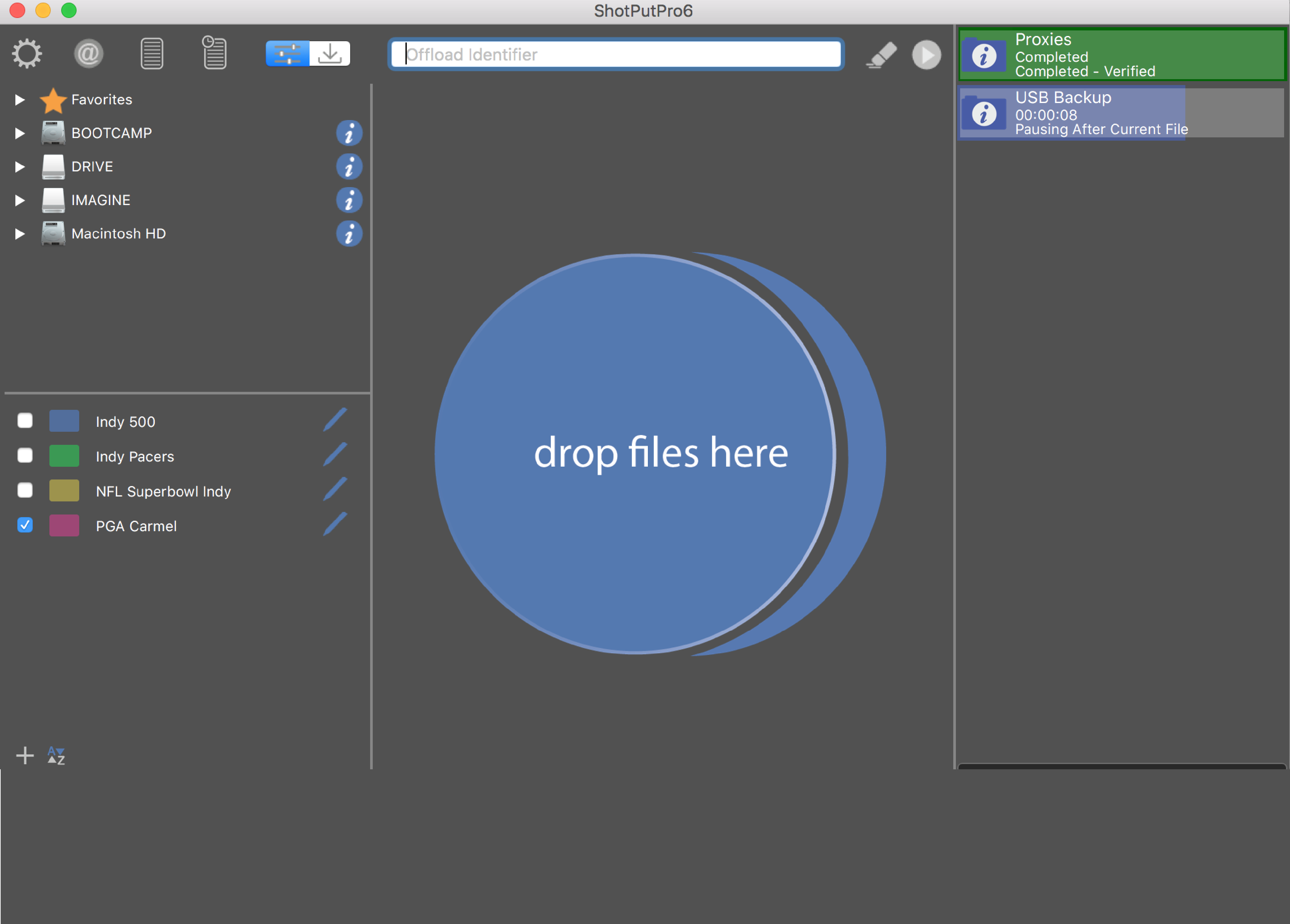
Task: Expand the IMAGINE volume contents
Action: (20, 200)
